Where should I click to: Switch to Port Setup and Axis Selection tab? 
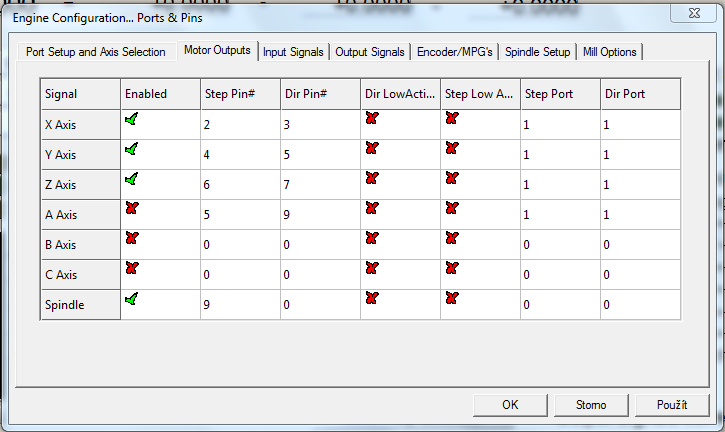[96, 52]
